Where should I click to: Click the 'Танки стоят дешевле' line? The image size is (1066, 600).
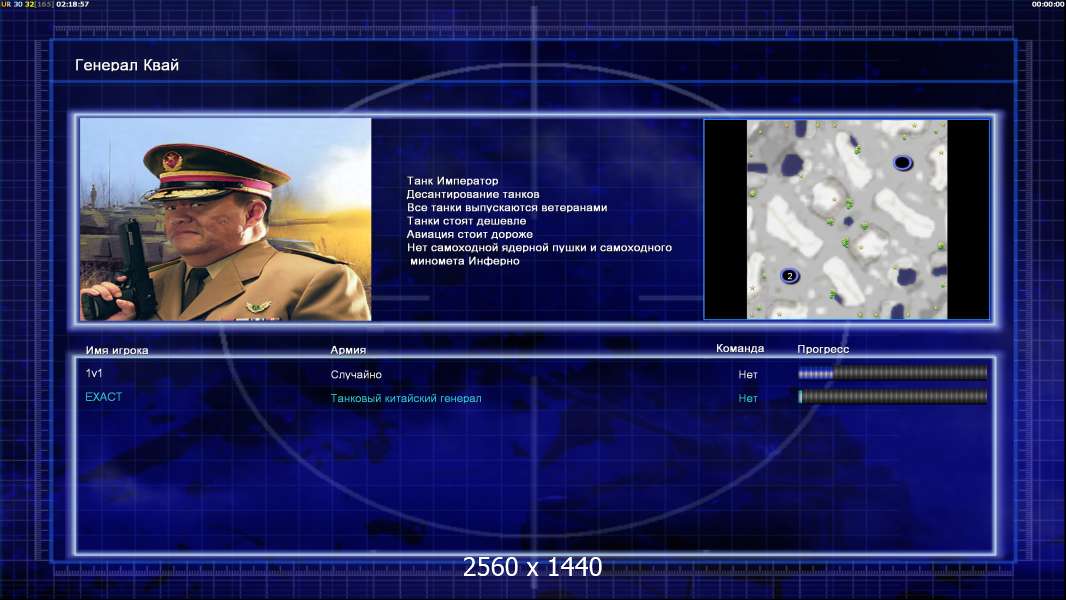[466, 221]
